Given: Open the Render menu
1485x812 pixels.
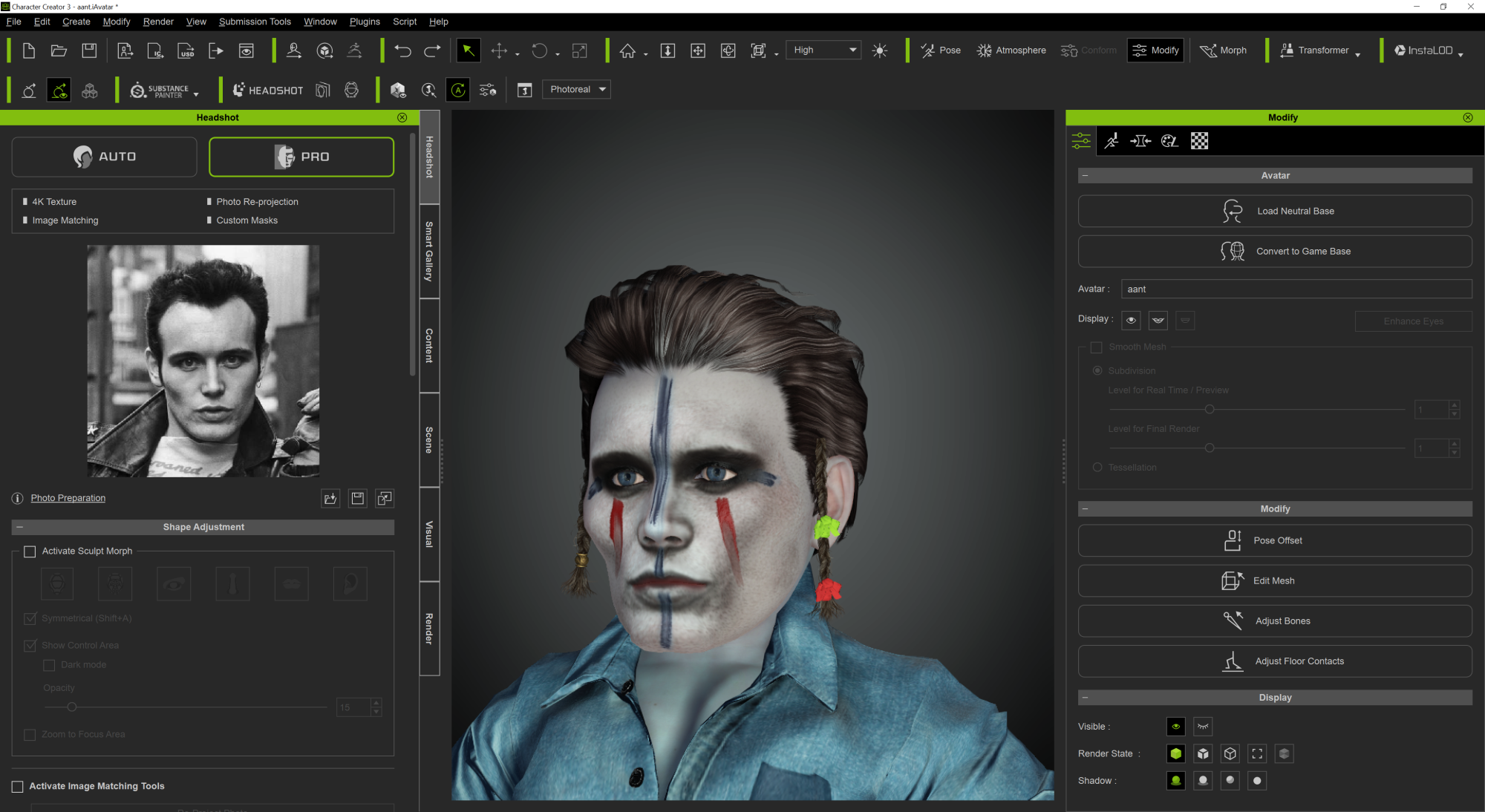Looking at the screenshot, I should click(158, 22).
